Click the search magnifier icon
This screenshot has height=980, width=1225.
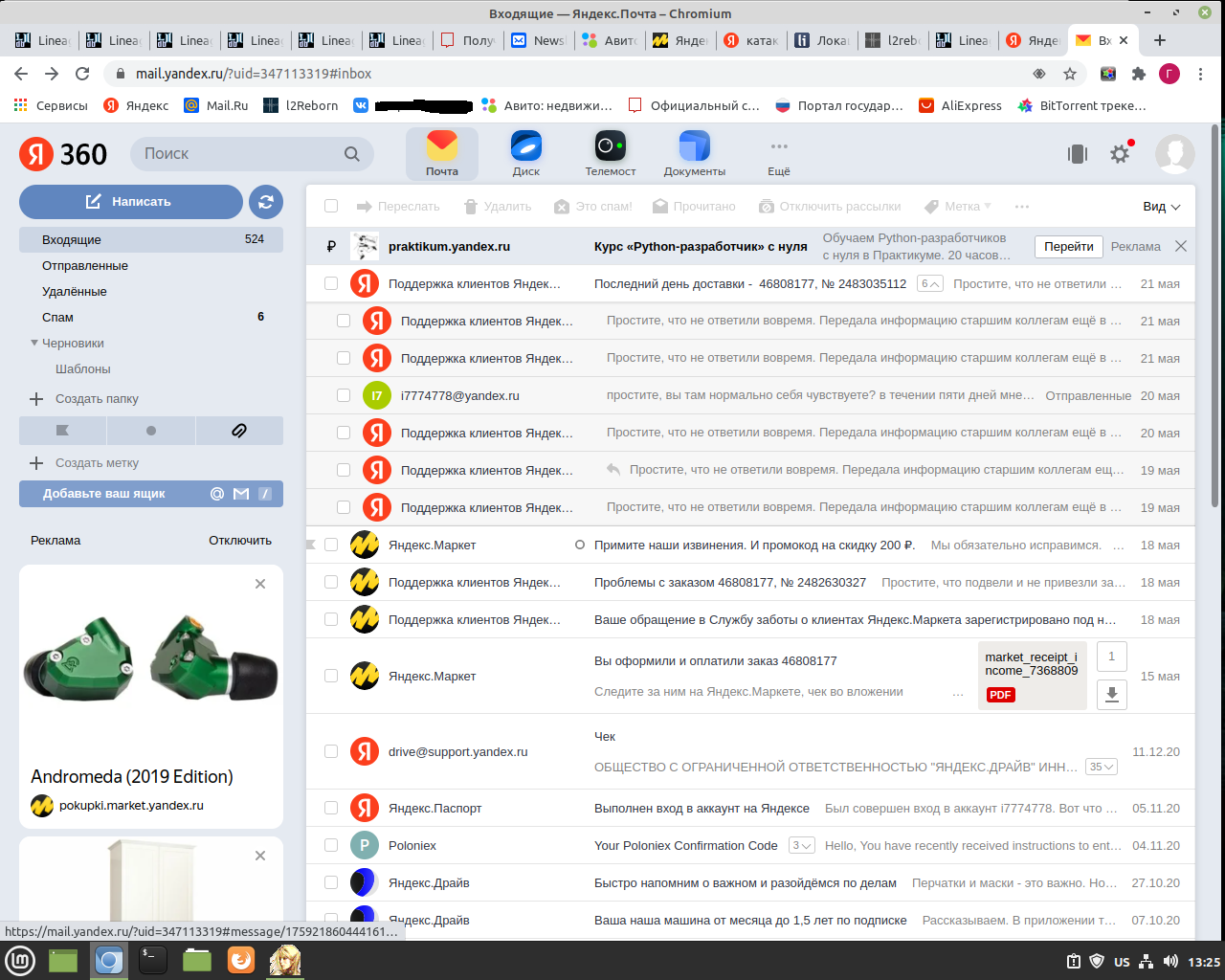pyautogui.click(x=352, y=154)
